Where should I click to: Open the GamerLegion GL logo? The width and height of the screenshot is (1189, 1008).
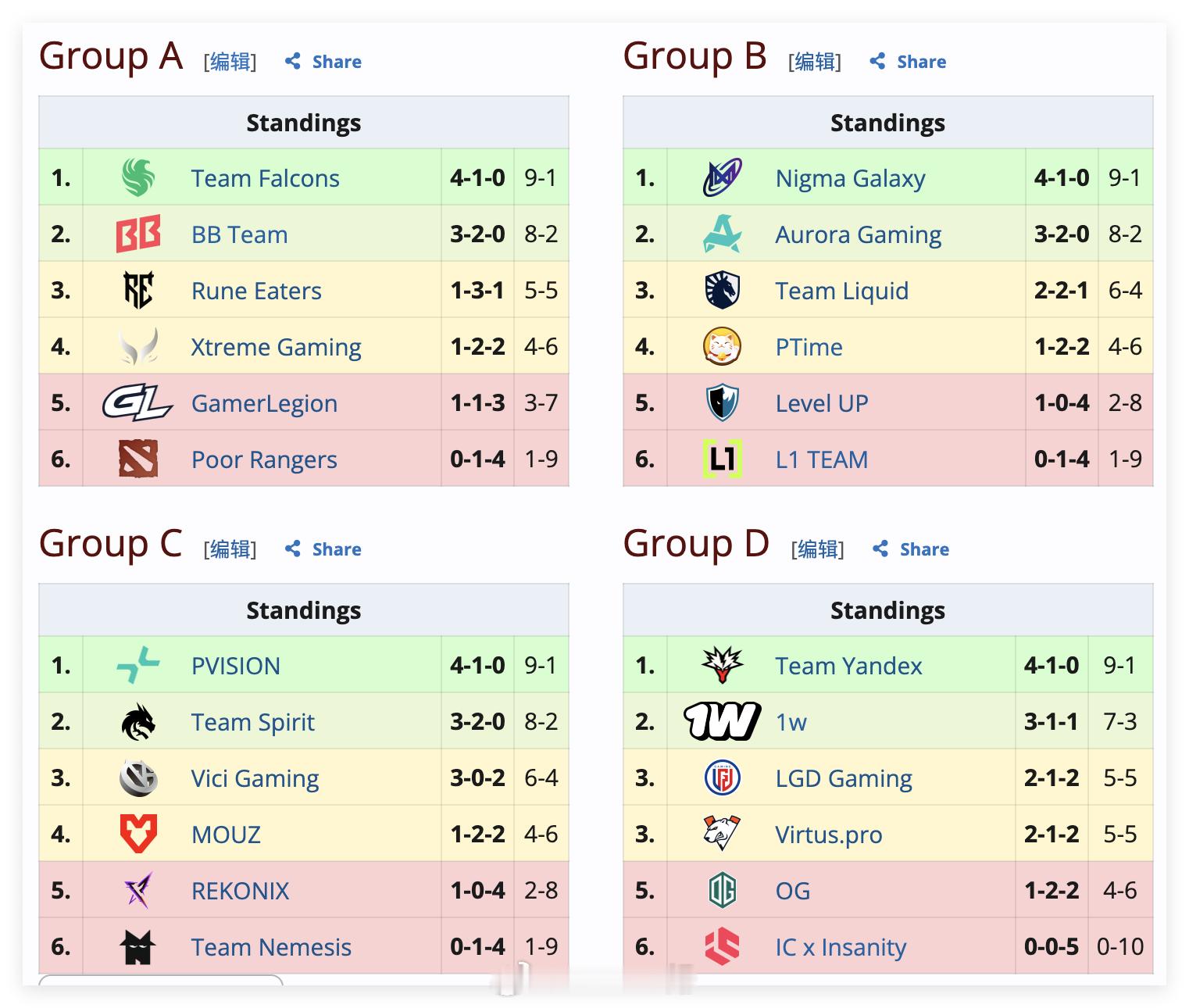[x=137, y=402]
